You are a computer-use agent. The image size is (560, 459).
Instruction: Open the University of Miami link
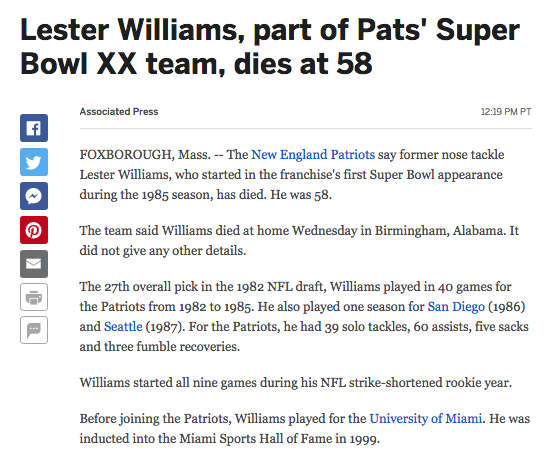pyautogui.click(x=425, y=419)
